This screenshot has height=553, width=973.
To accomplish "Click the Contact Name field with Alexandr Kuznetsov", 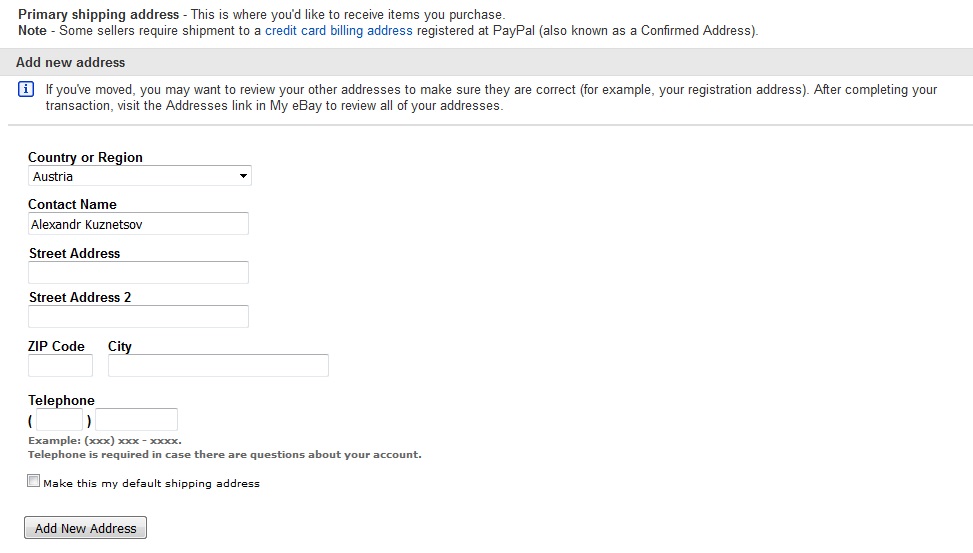I will (138, 224).
